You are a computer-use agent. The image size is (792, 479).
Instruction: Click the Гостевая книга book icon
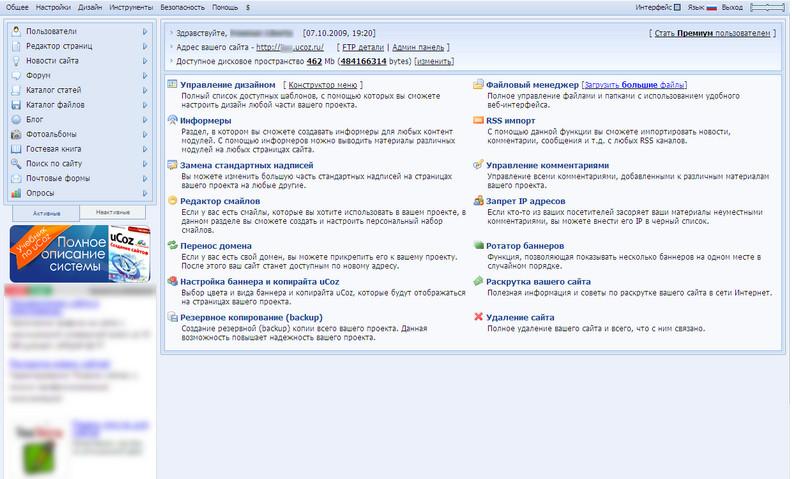point(16,149)
